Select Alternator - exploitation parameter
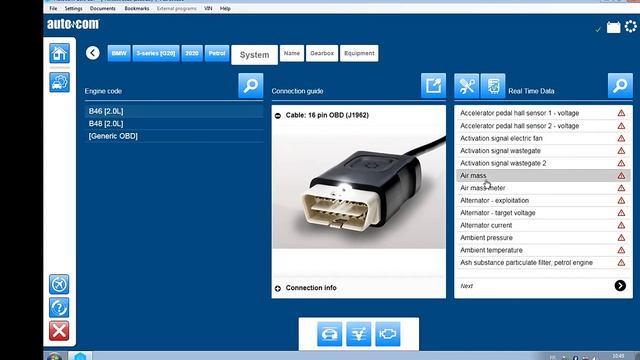Screen dimensions: 640x360 [x=543, y=200]
